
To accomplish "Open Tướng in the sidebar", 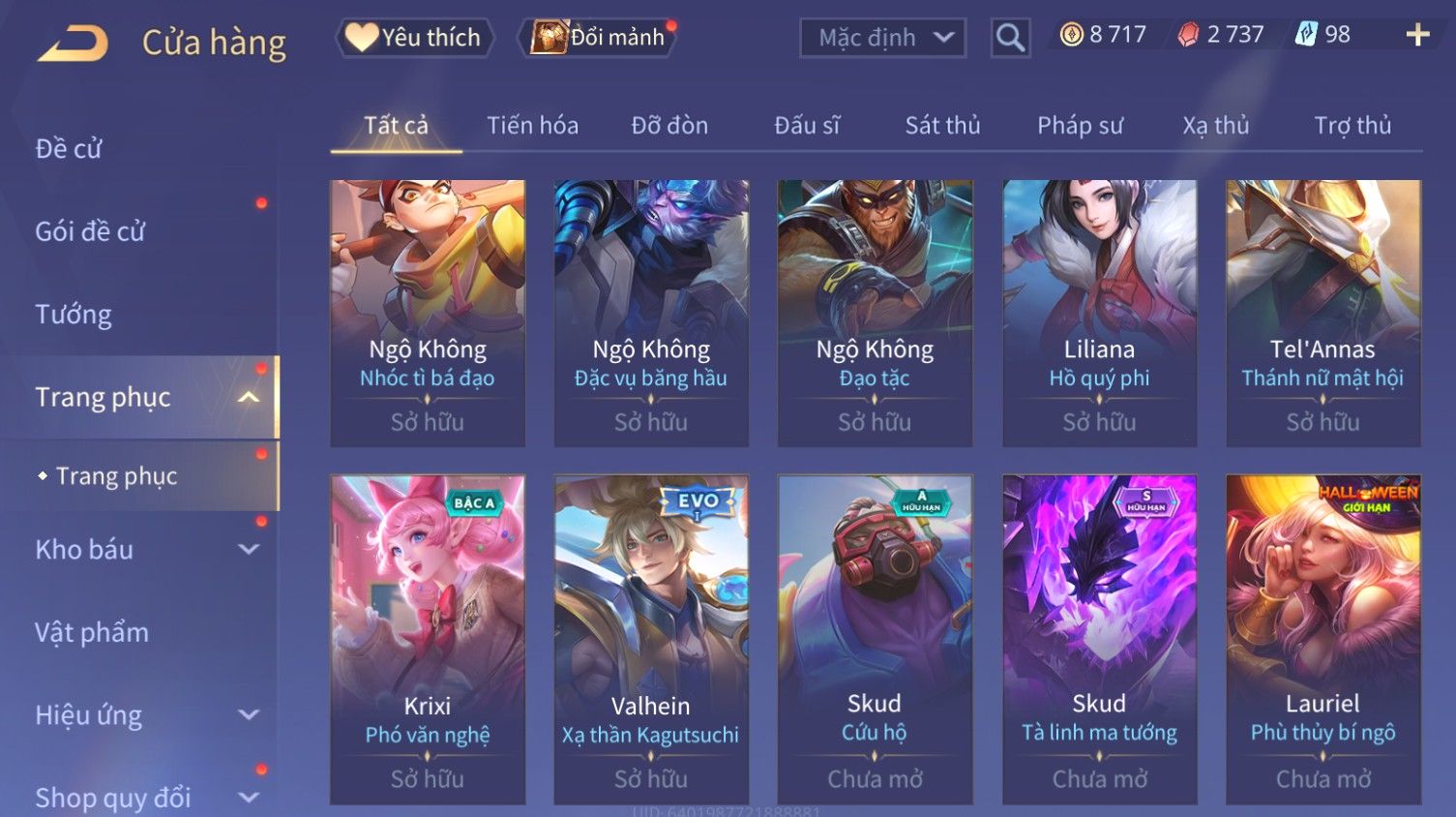I will pos(74,315).
